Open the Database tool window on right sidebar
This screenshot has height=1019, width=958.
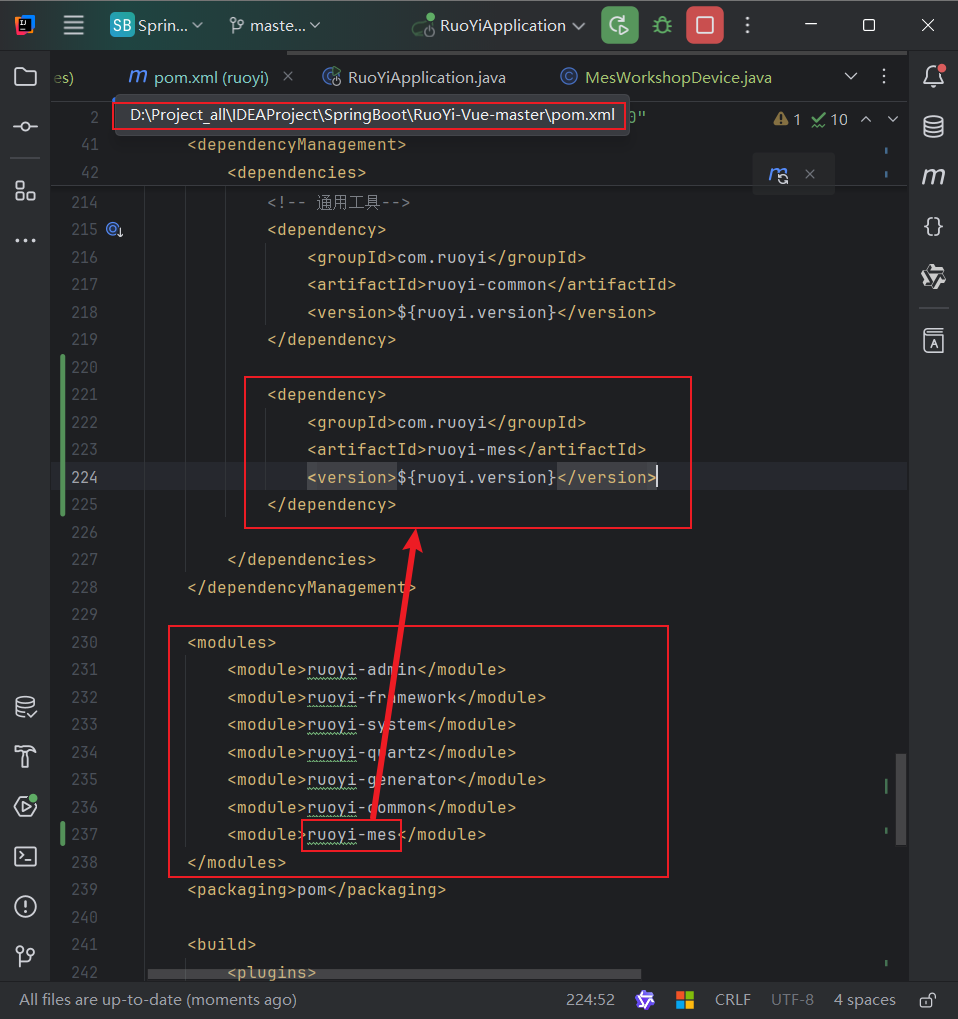[933, 126]
